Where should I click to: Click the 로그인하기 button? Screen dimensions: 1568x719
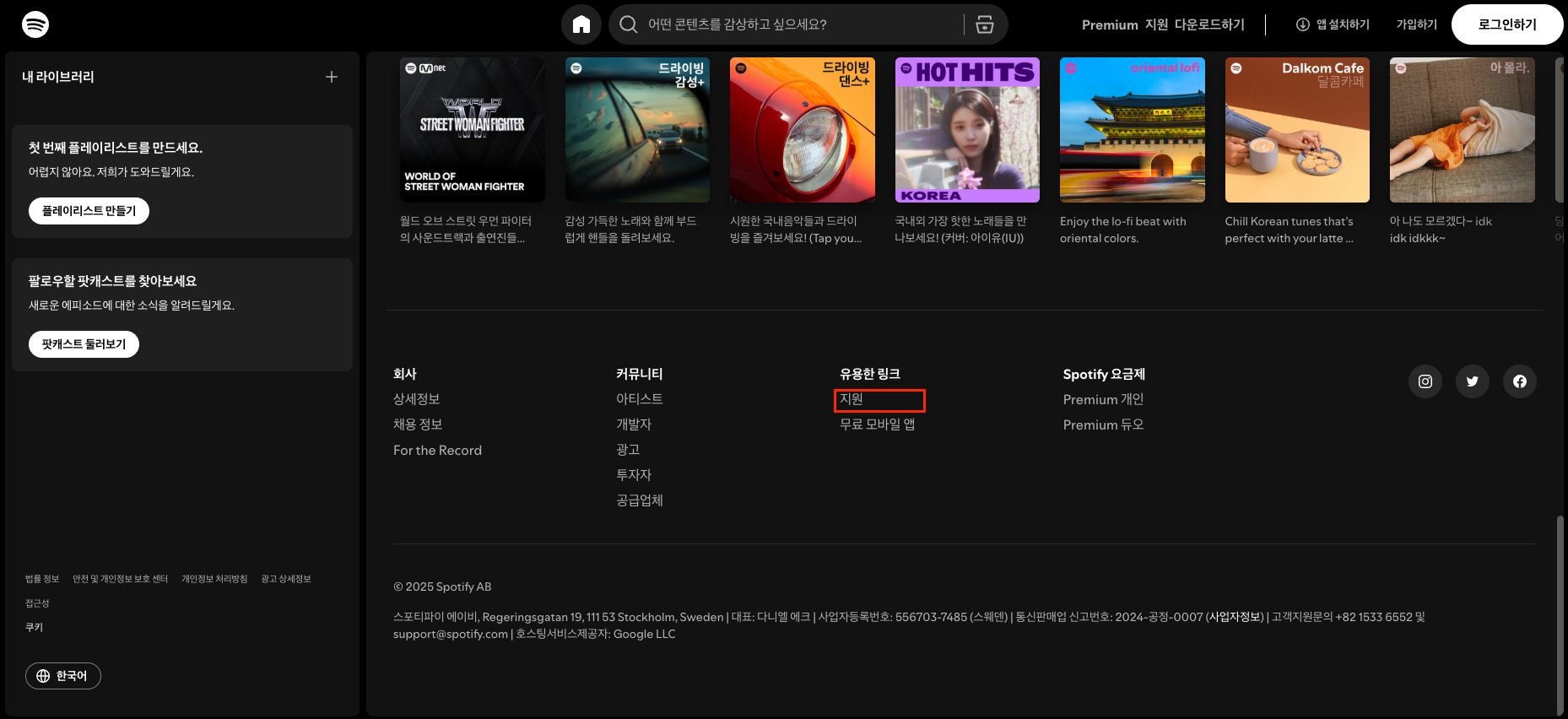tap(1507, 24)
